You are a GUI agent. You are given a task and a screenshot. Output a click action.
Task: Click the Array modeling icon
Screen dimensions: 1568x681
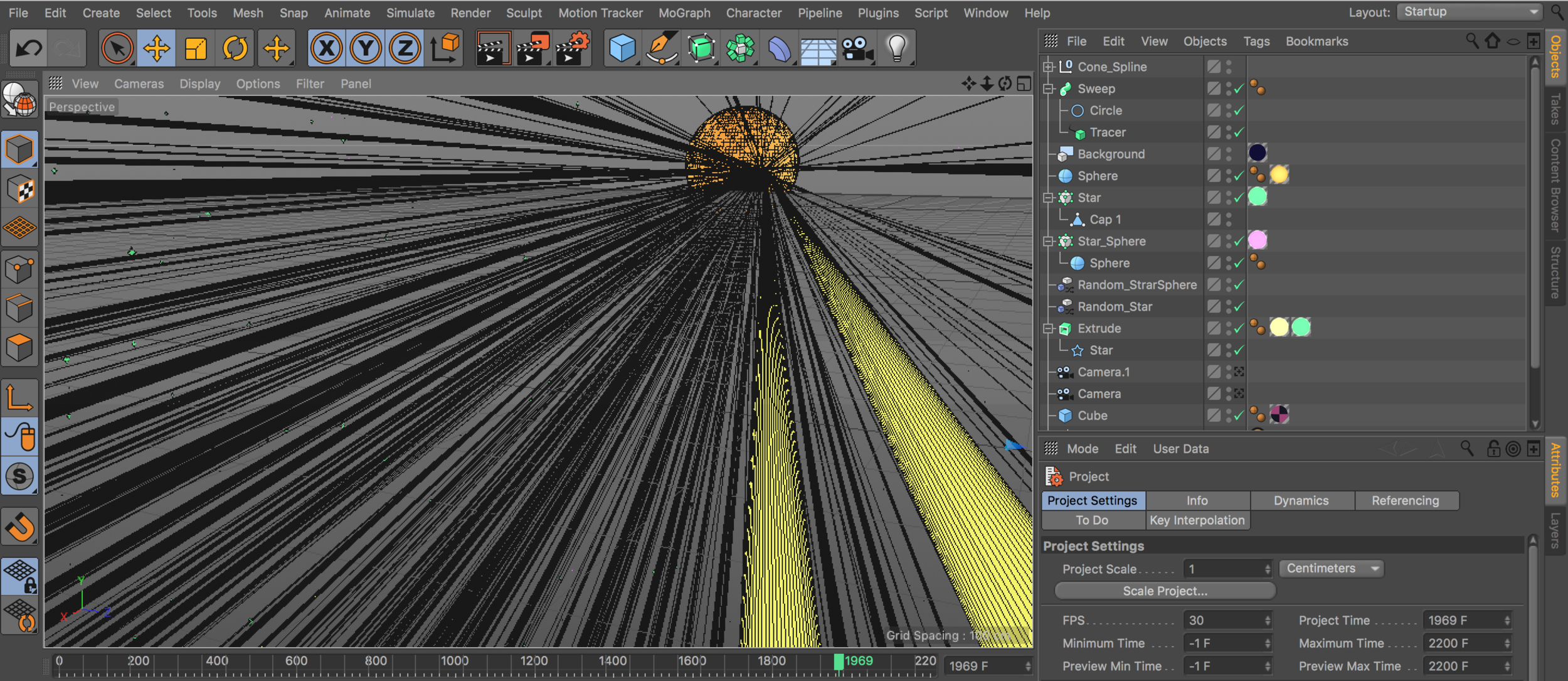coord(741,48)
